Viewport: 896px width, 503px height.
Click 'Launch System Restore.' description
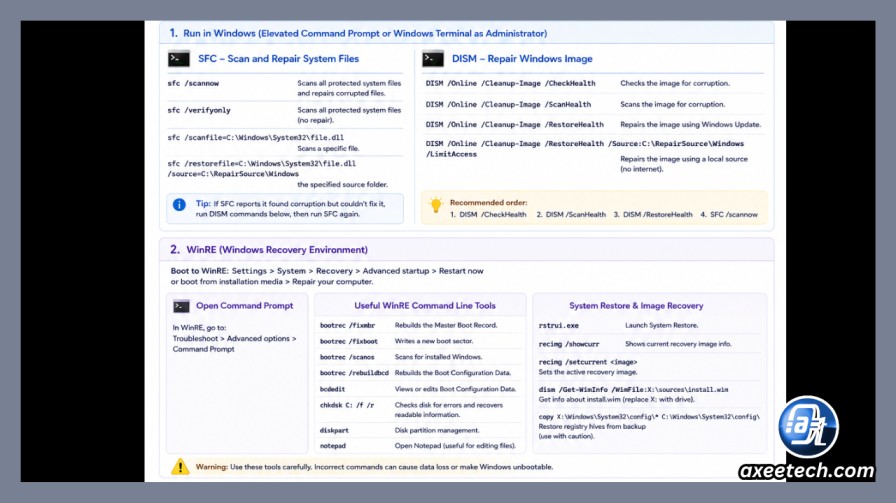point(661,325)
